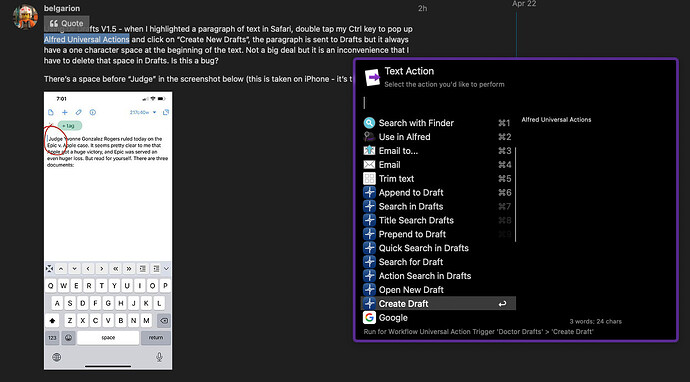690x382 pixels.
Task: Click the highlighted Alfred Universal Actions text
Action: point(87,39)
